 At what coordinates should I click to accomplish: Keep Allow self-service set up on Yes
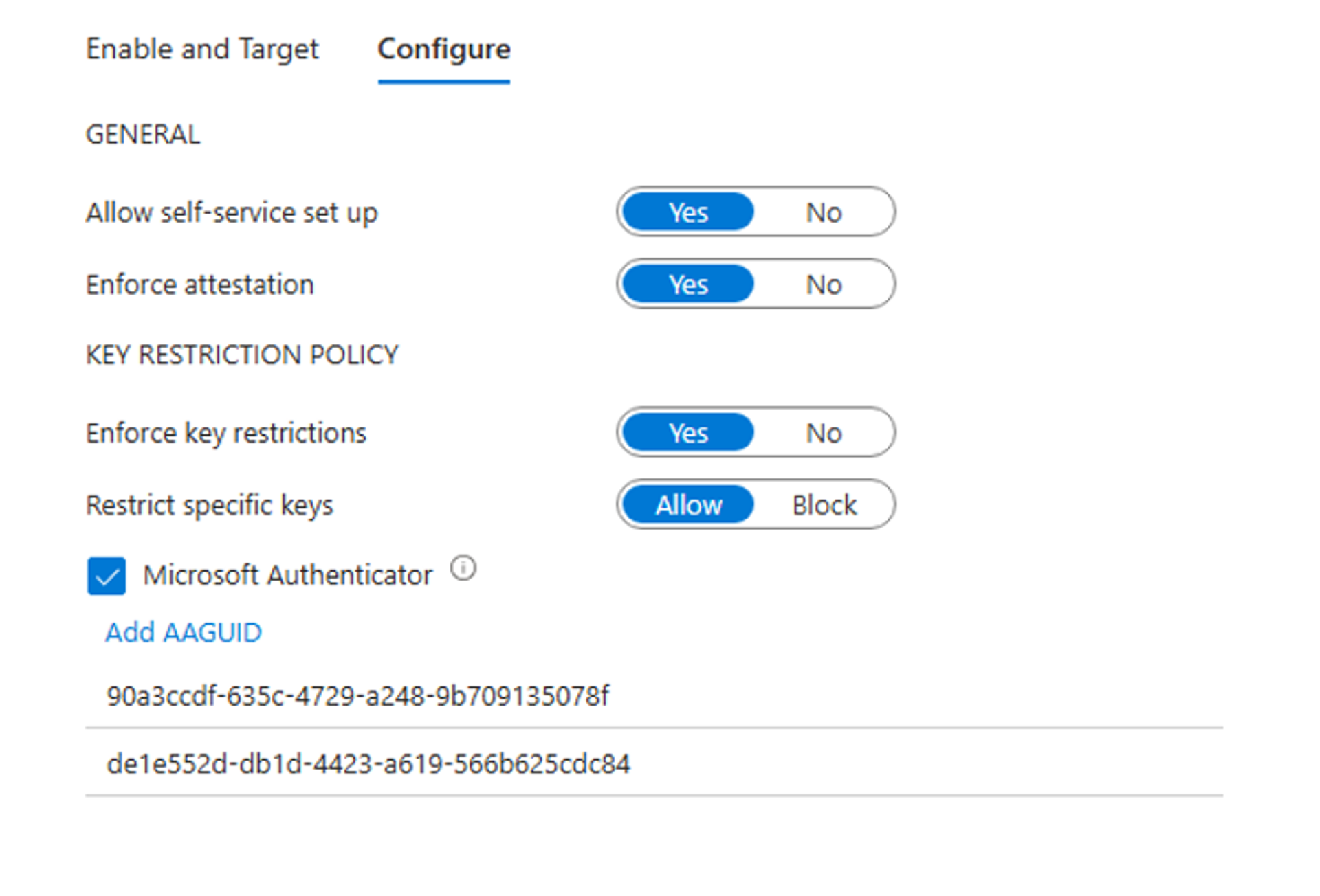pyautogui.click(x=686, y=212)
